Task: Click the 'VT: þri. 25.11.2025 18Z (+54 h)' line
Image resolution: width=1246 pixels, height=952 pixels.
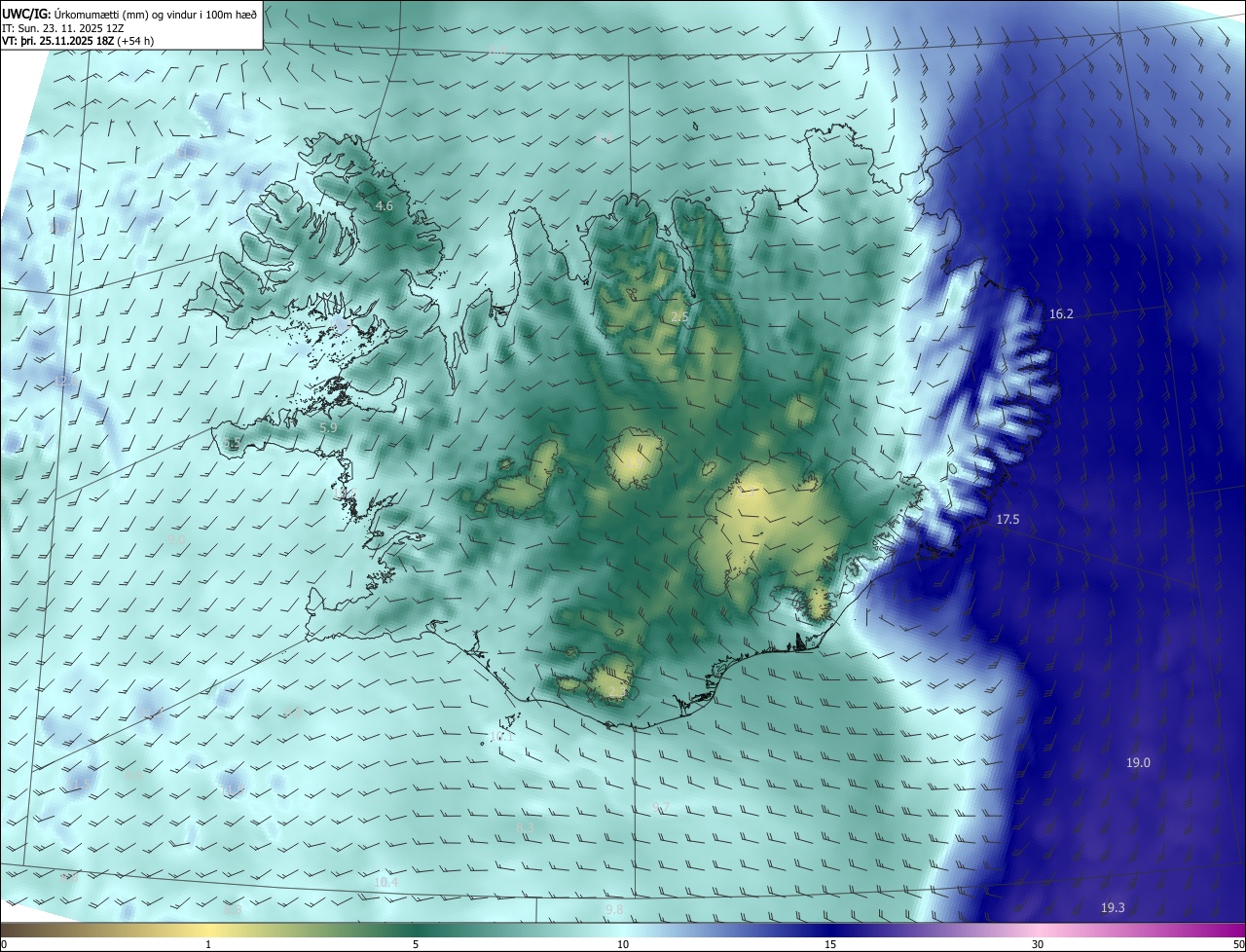Action: [x=78, y=40]
